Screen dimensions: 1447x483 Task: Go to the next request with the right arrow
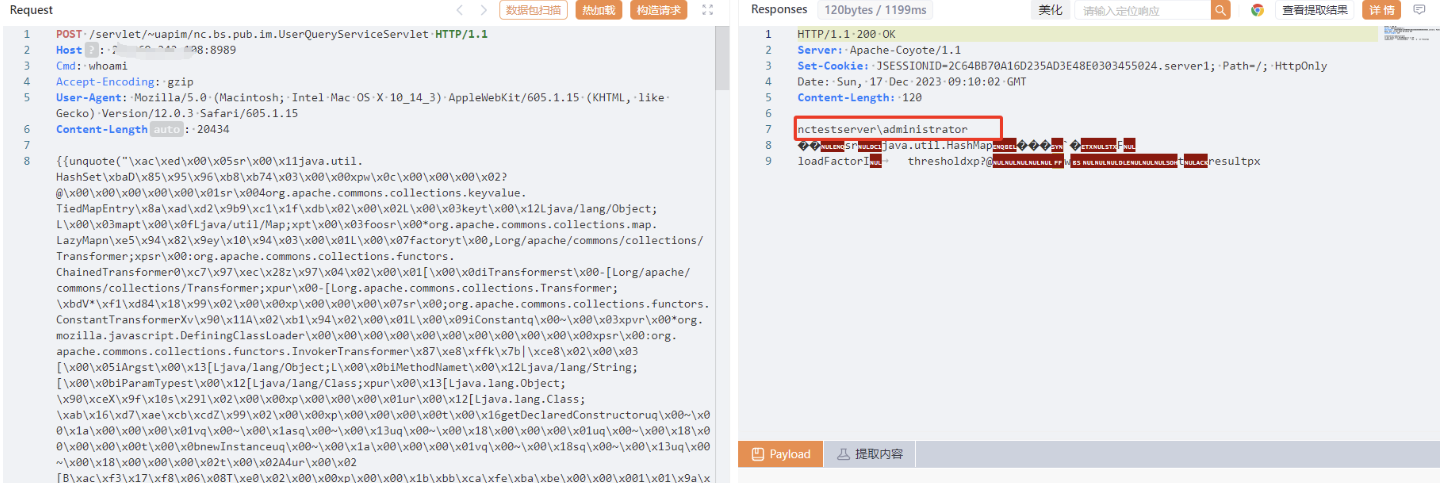click(484, 10)
